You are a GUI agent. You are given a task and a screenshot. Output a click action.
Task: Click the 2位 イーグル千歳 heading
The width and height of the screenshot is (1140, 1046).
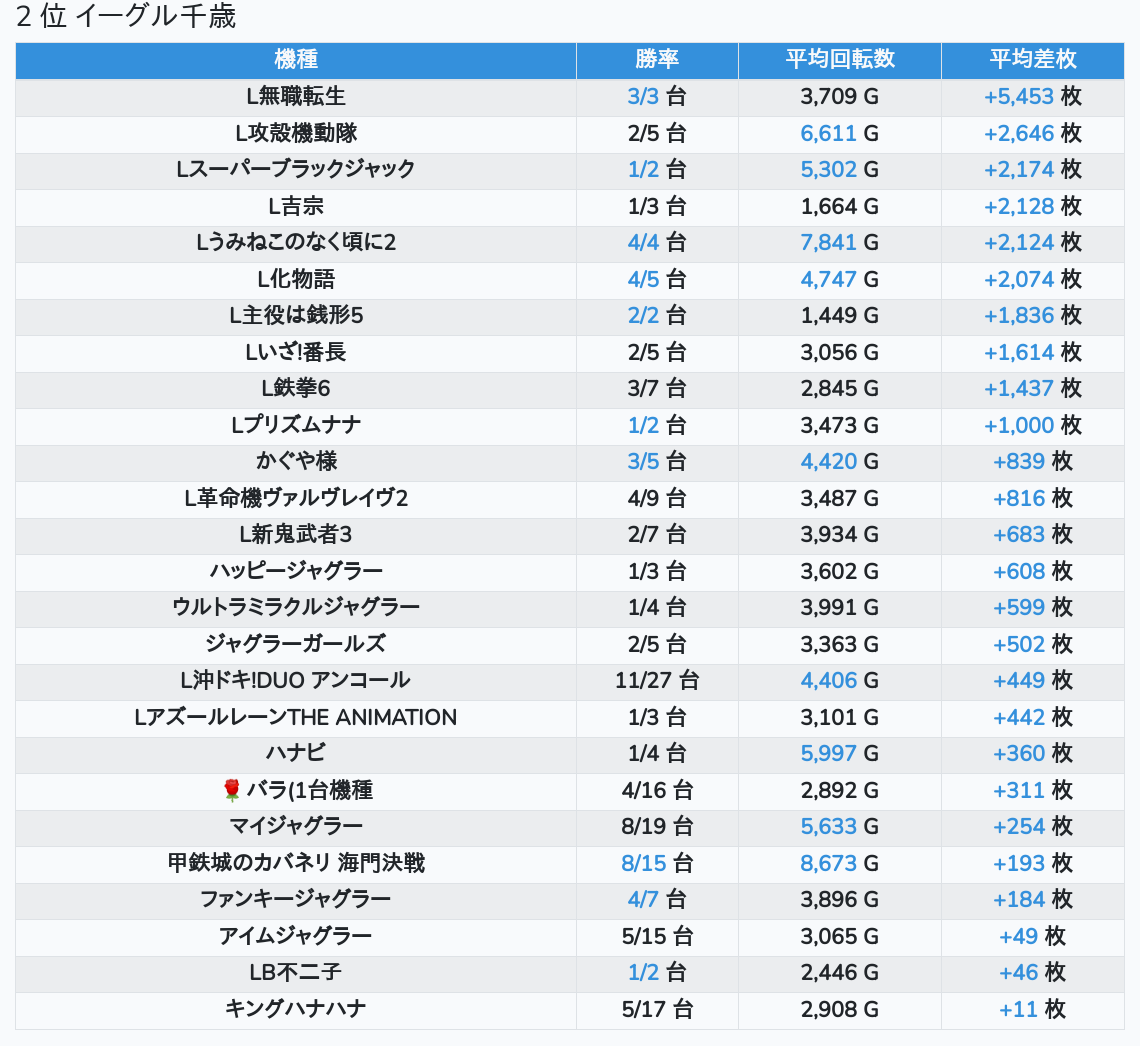pos(126,18)
